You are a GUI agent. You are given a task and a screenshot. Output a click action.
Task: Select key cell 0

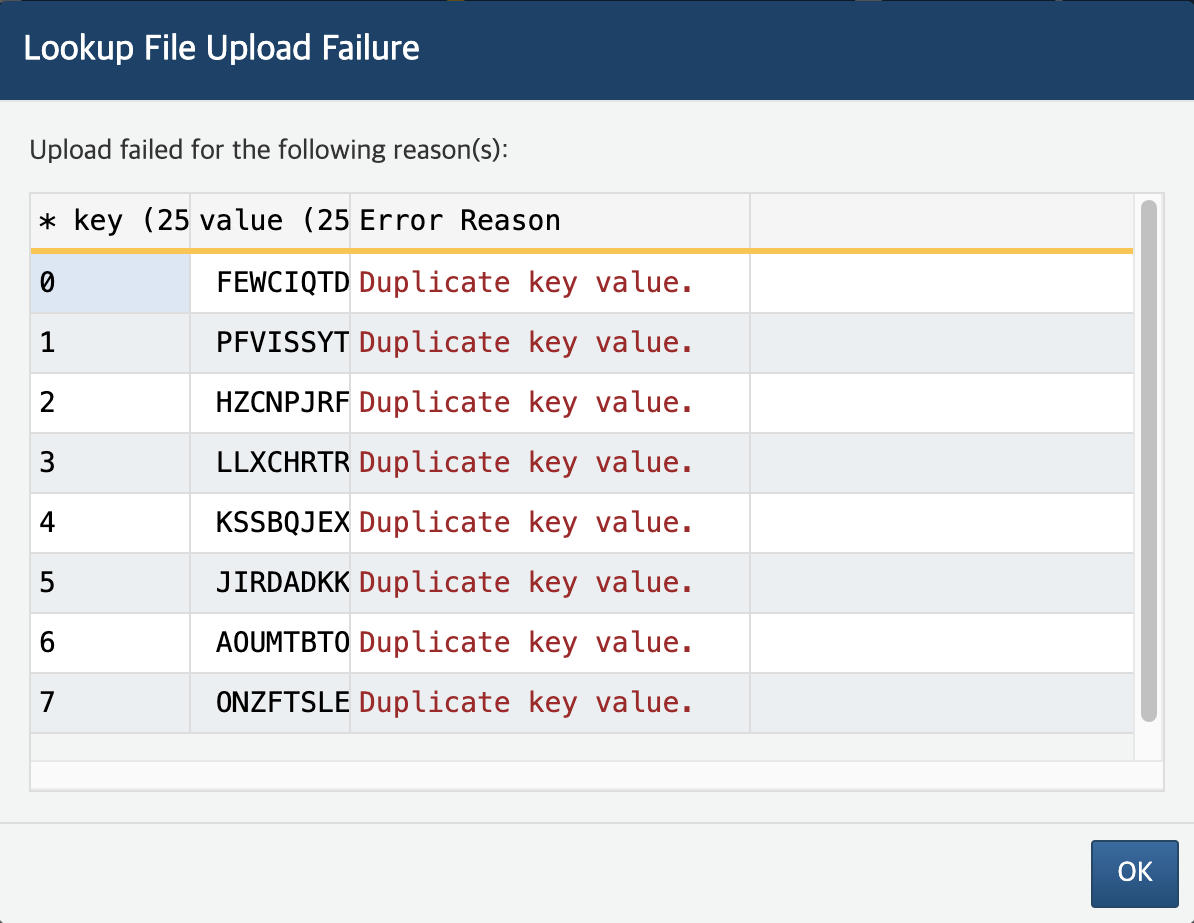coord(110,283)
